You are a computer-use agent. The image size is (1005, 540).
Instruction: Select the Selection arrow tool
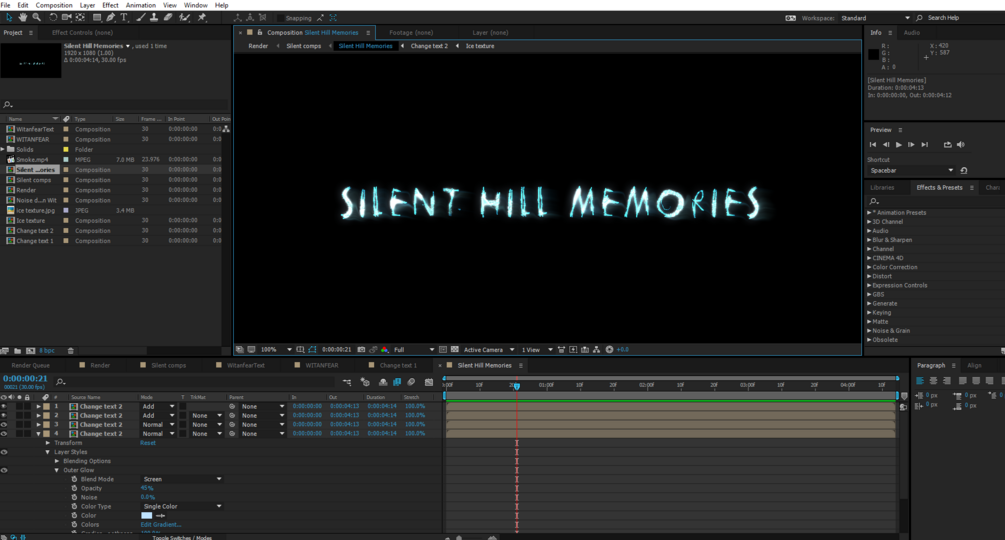[x=9, y=17]
